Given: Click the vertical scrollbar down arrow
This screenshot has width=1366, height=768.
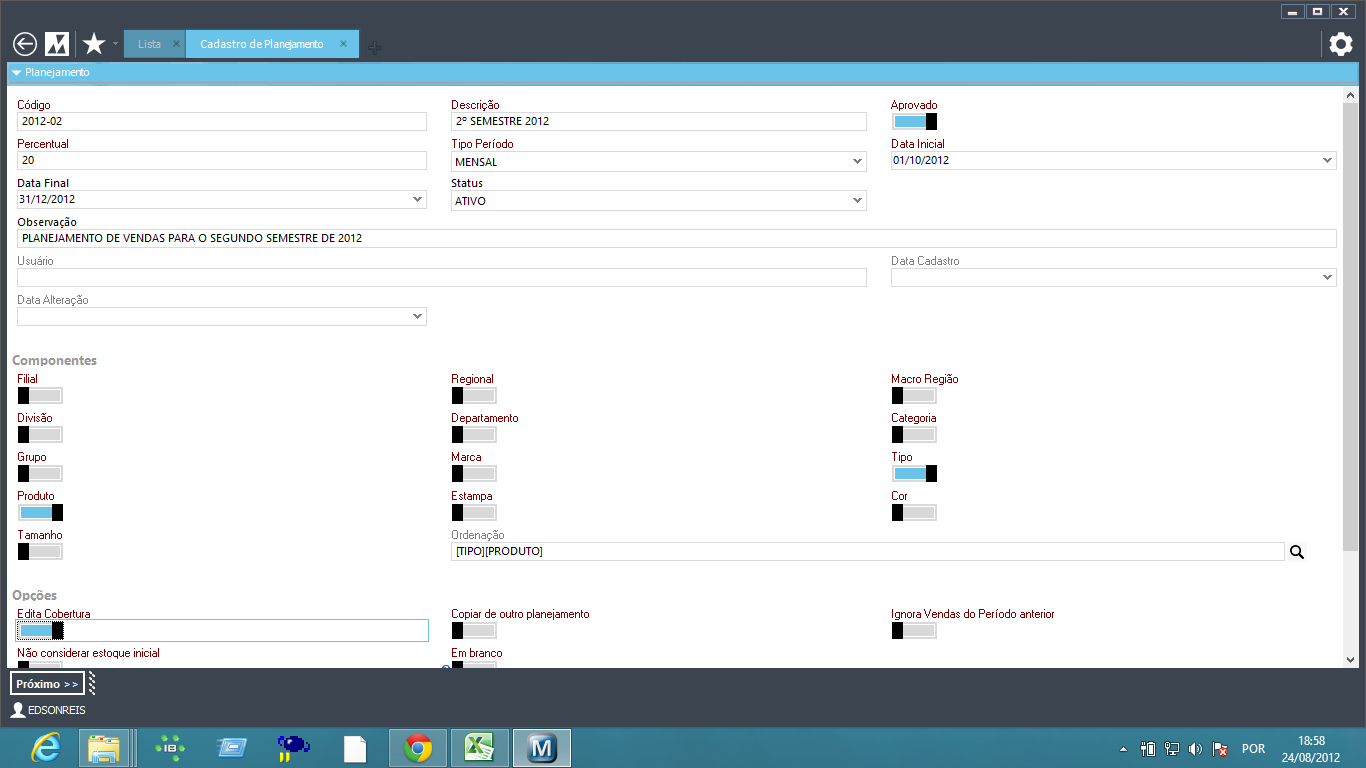Looking at the screenshot, I should pyautogui.click(x=1350, y=660).
